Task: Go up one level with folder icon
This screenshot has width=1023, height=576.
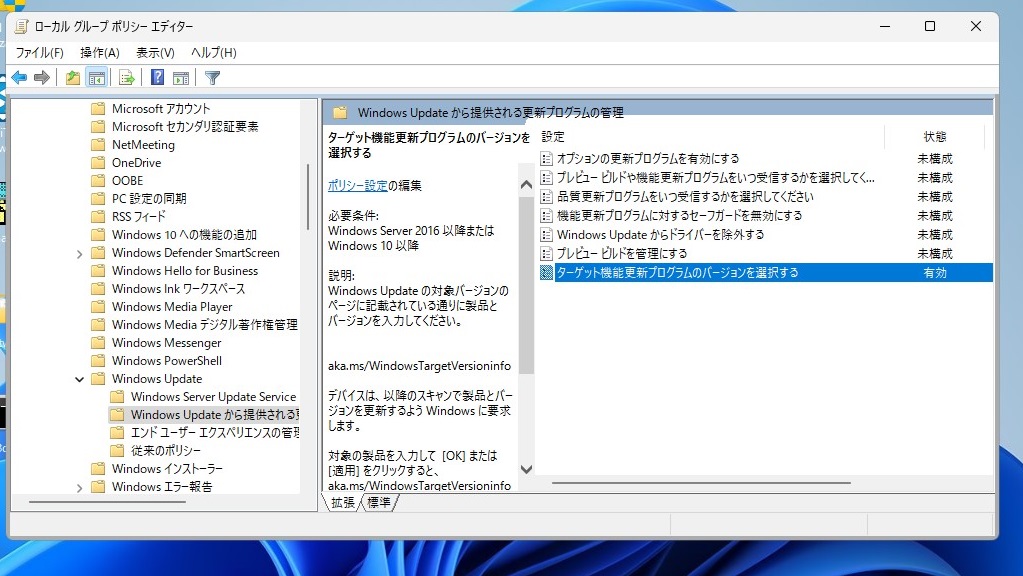Action: click(72, 78)
